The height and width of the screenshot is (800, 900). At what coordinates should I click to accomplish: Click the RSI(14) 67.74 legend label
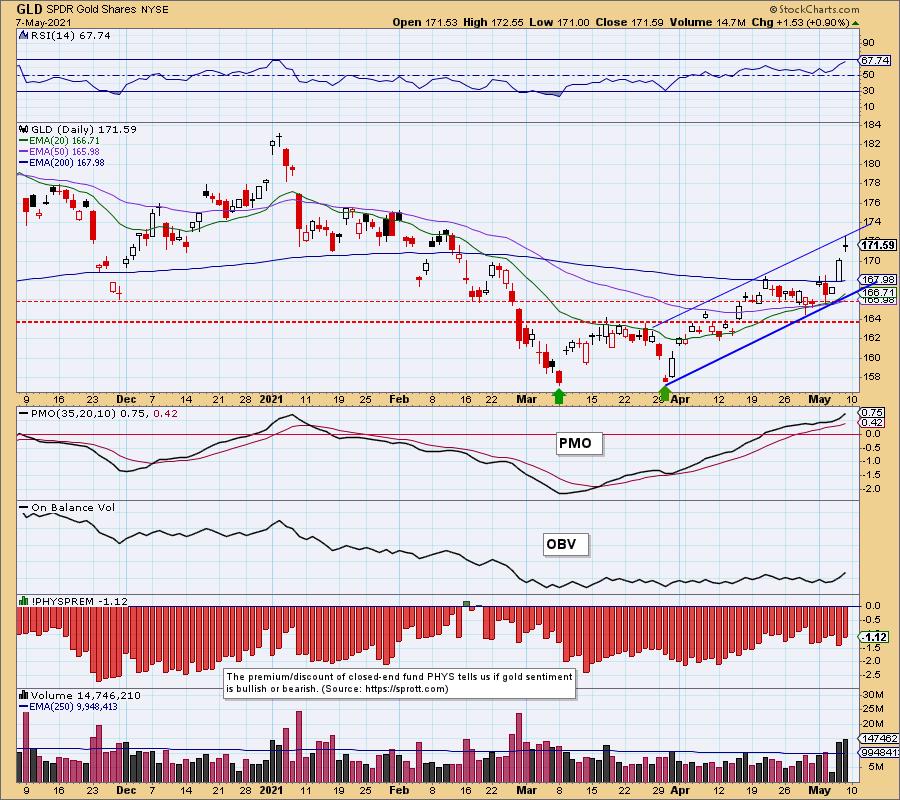click(x=70, y=36)
